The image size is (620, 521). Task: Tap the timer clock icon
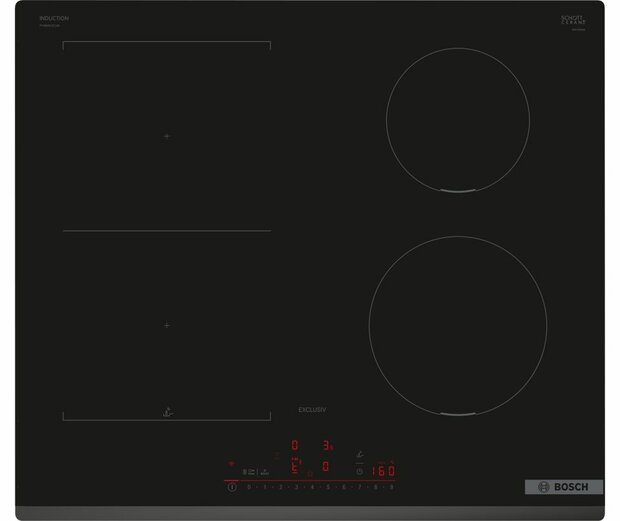[359, 471]
